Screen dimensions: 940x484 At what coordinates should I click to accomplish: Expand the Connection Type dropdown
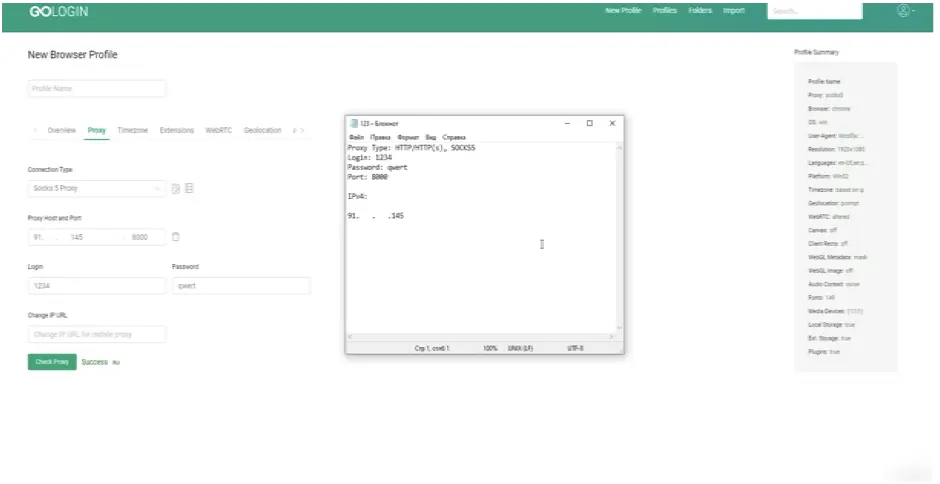96,188
